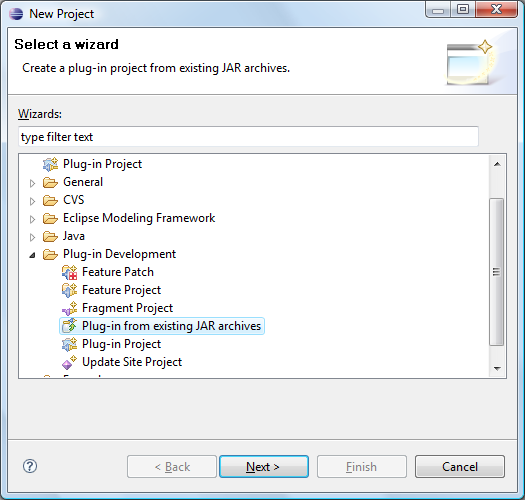Click the Update Site Project diamond icon

coord(70,362)
